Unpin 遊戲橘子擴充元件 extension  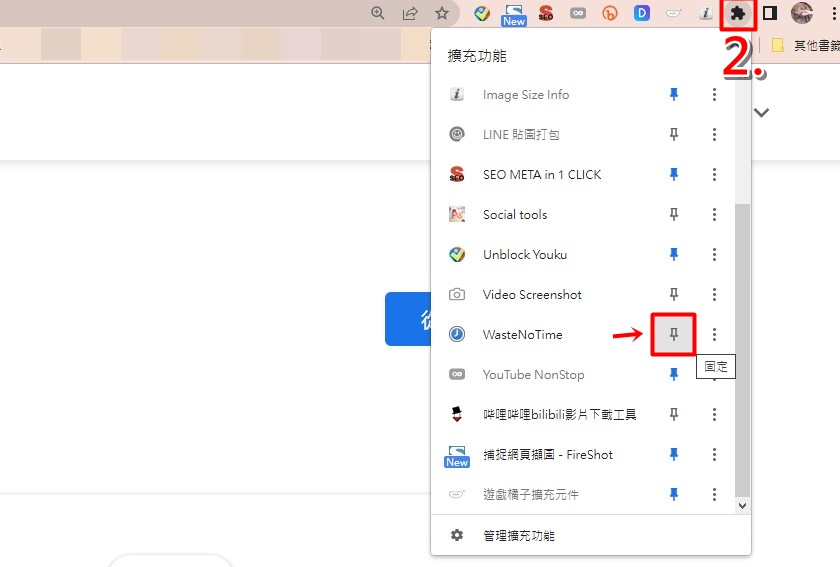(674, 494)
